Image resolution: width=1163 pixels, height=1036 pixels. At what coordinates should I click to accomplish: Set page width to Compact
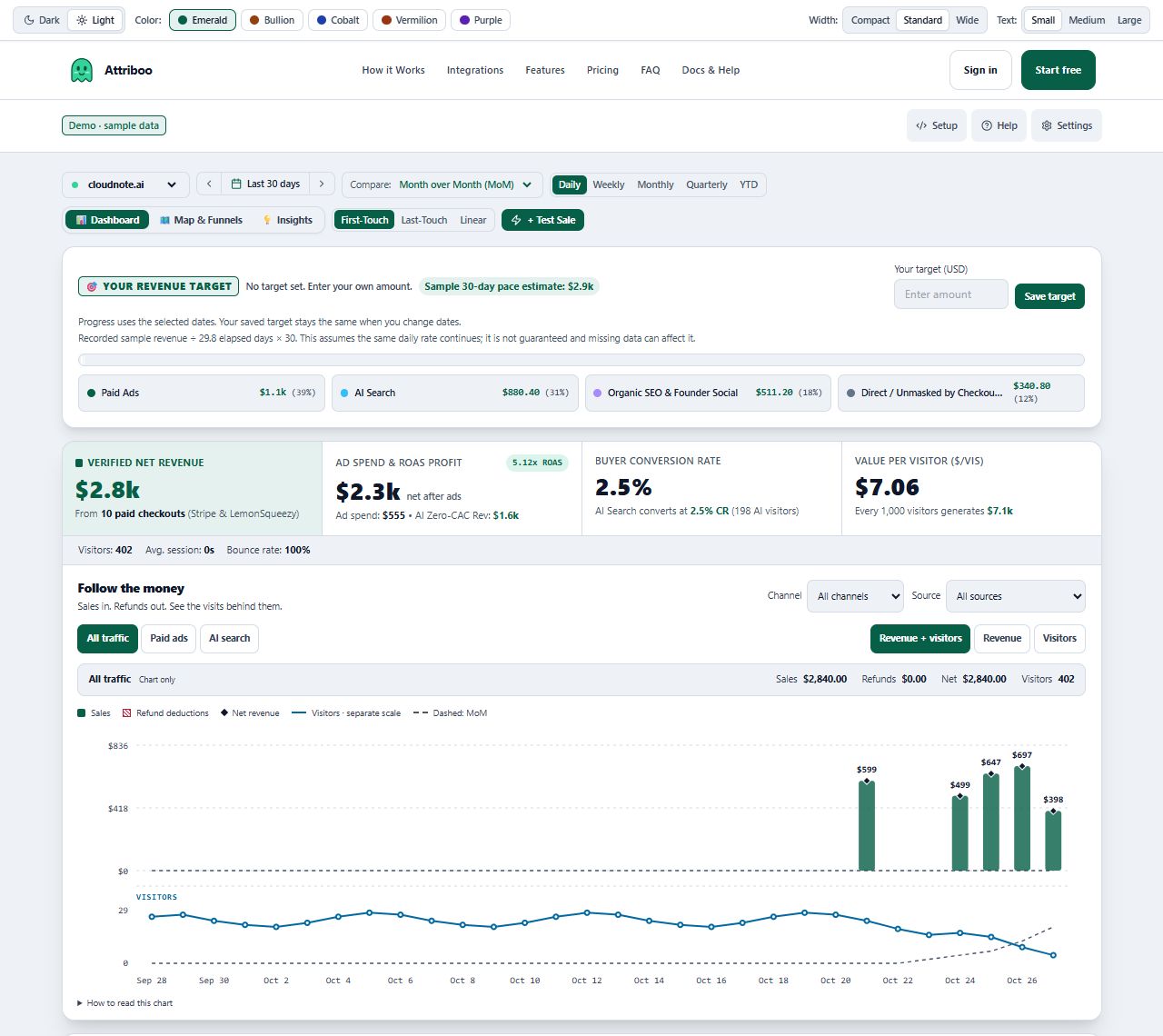click(x=870, y=20)
